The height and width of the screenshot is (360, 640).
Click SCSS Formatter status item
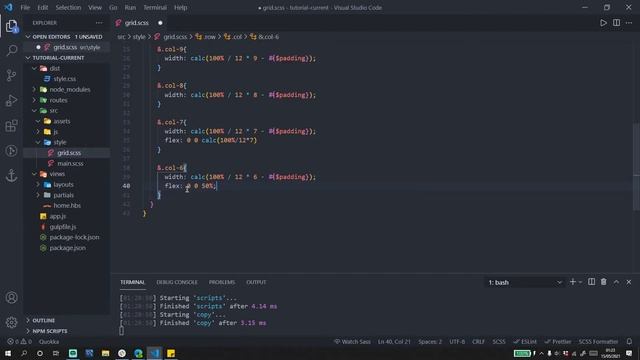598,342
